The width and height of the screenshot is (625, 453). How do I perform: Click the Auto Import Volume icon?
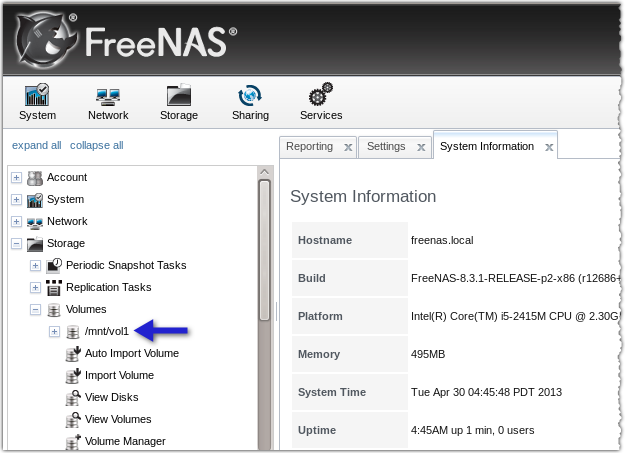pos(72,353)
